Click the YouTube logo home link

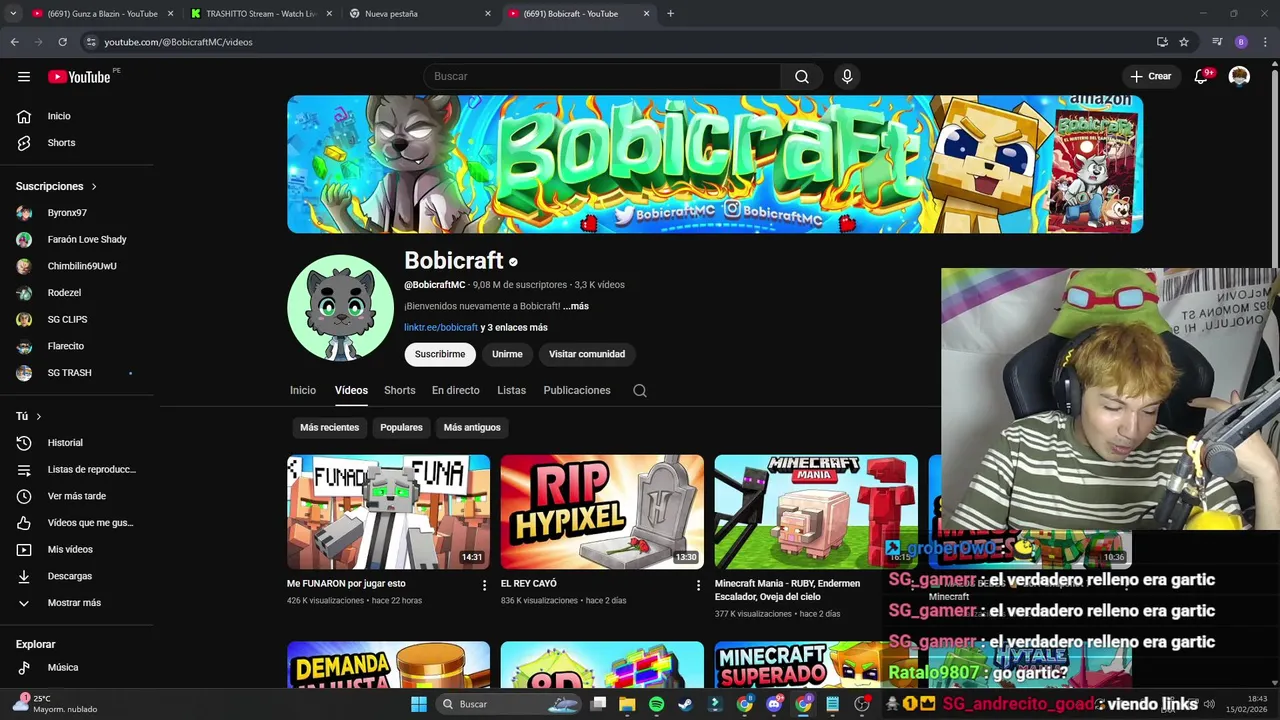tap(79, 77)
